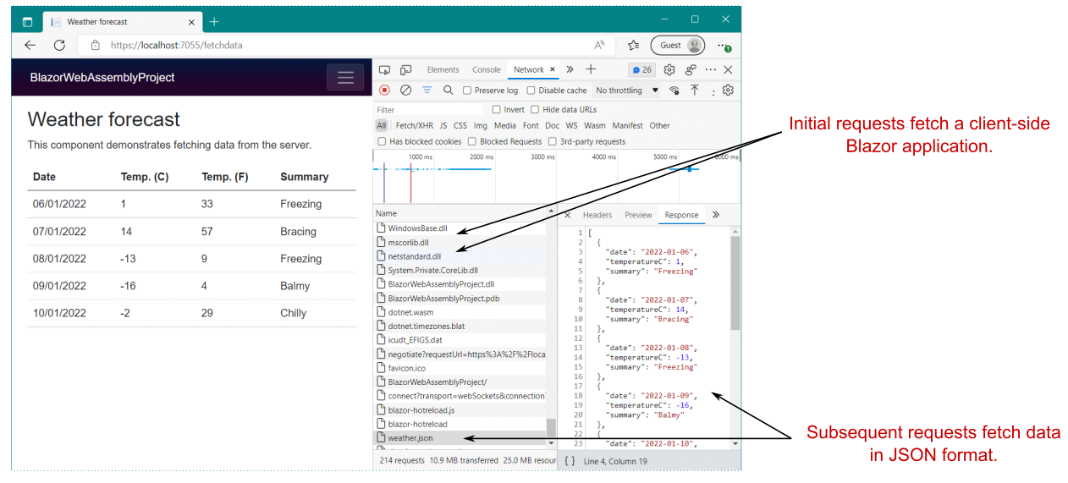Show more request detail tabs chevron
1068x483 pixels.
pos(716,215)
